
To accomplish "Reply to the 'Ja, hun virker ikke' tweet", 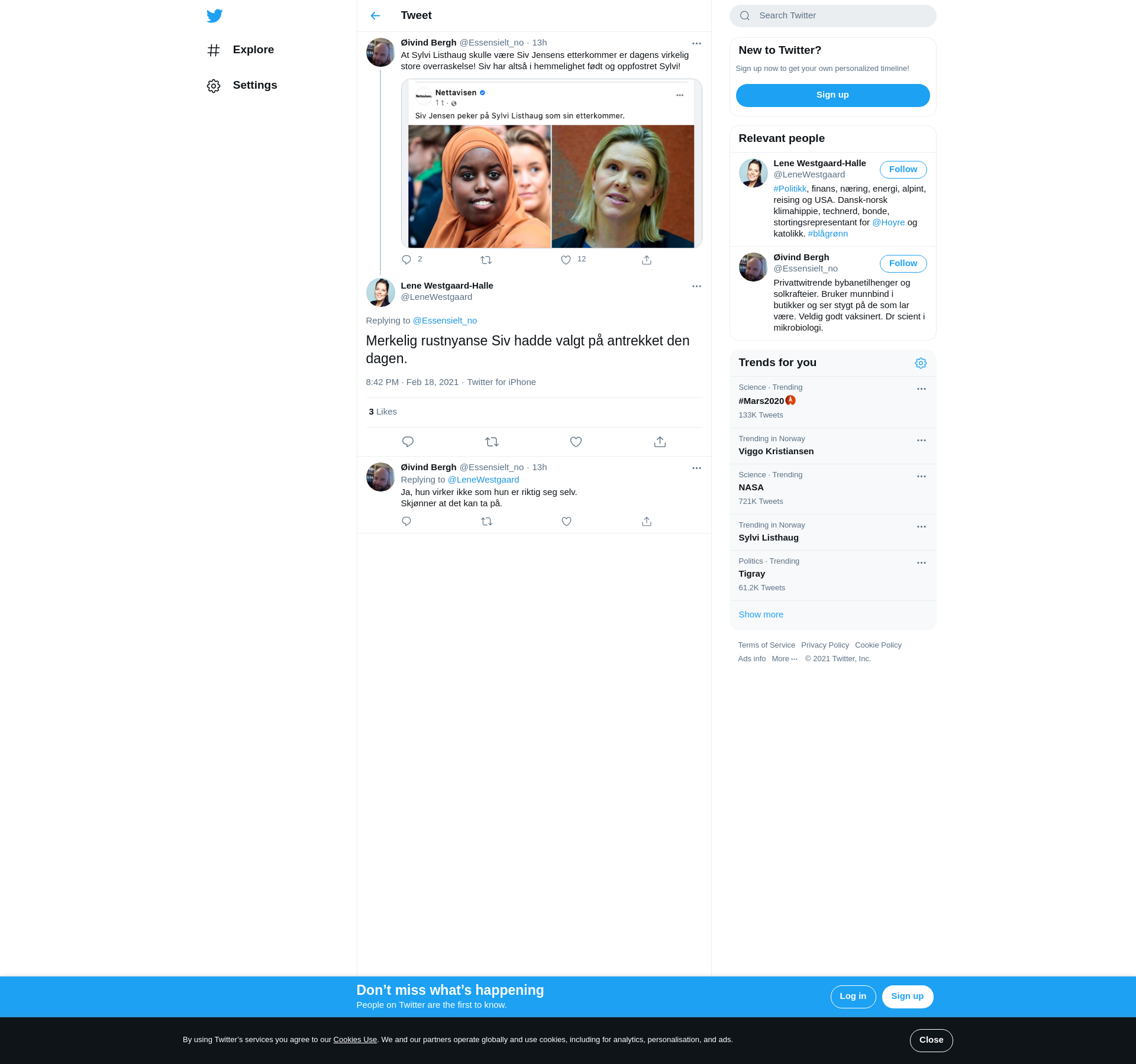I will click(406, 521).
